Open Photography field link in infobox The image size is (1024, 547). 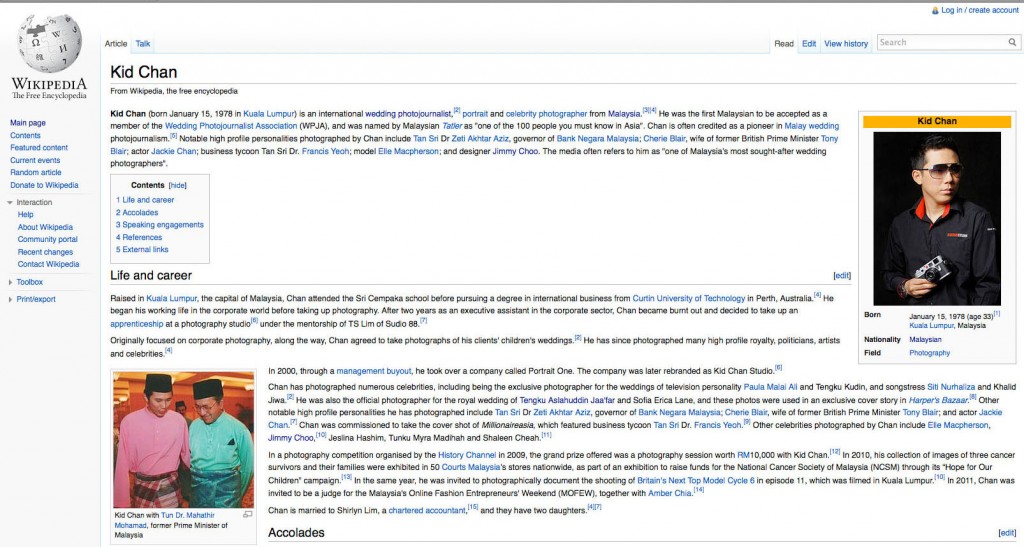[x=929, y=353]
